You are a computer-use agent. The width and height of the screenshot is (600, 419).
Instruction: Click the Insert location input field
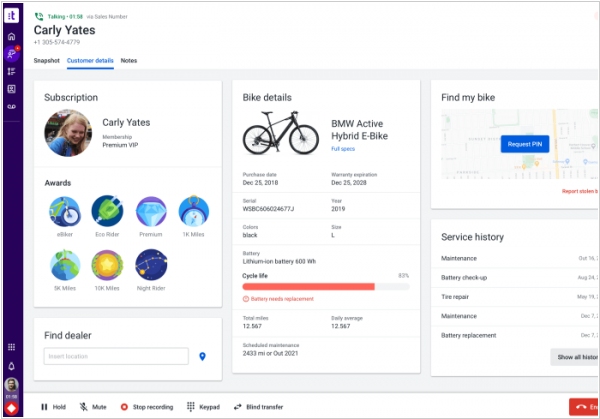(116, 356)
